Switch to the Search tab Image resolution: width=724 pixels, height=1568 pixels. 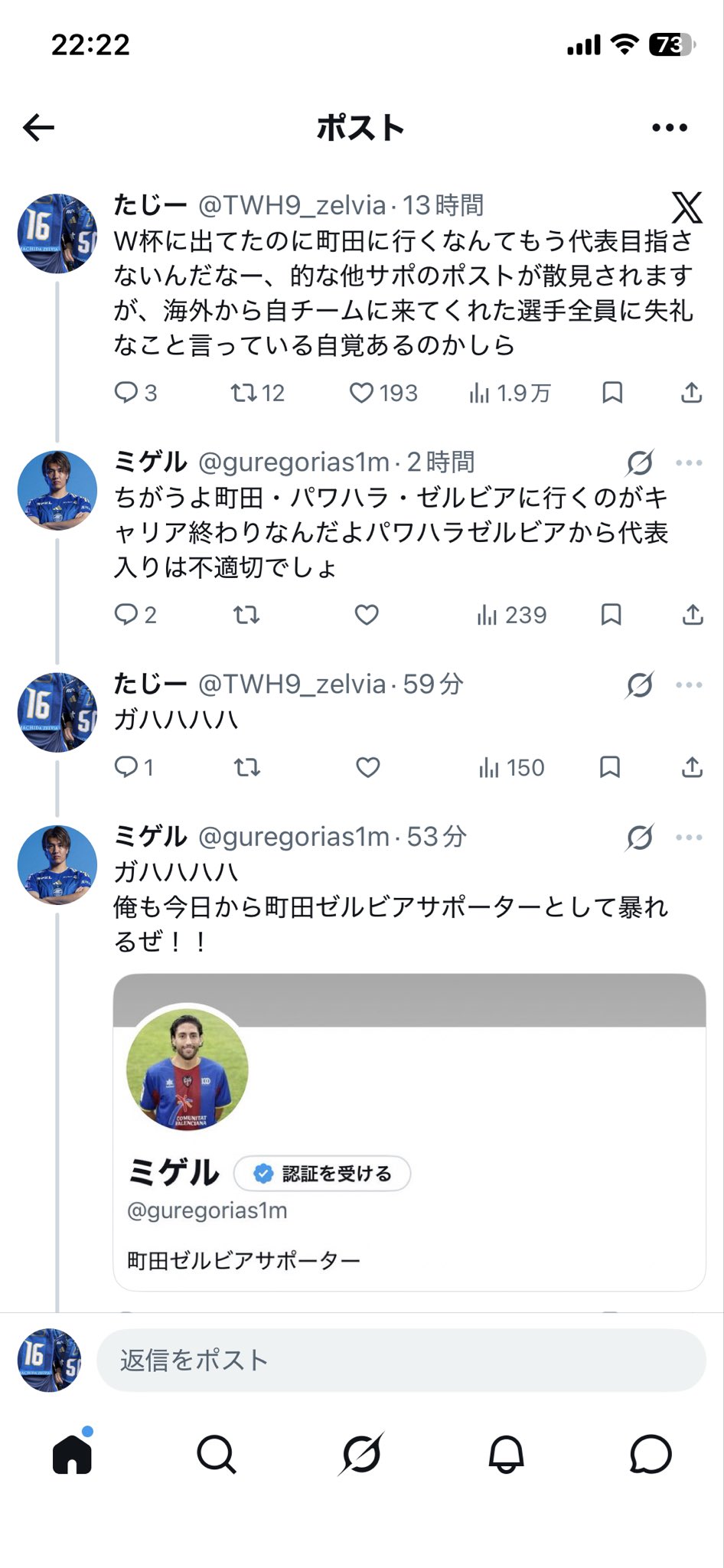point(217,1454)
